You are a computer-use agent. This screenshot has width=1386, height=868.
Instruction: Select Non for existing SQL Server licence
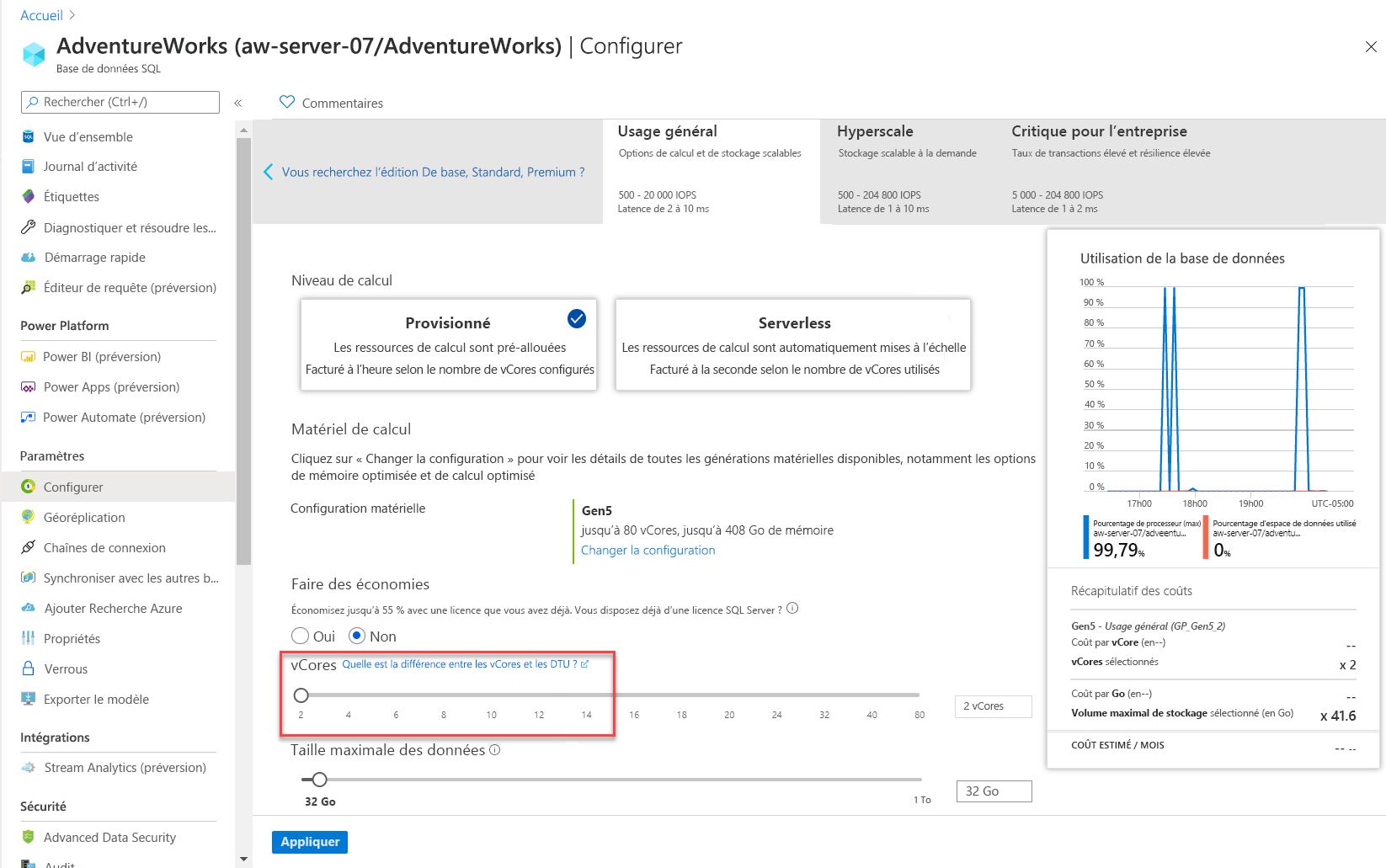tap(357, 636)
